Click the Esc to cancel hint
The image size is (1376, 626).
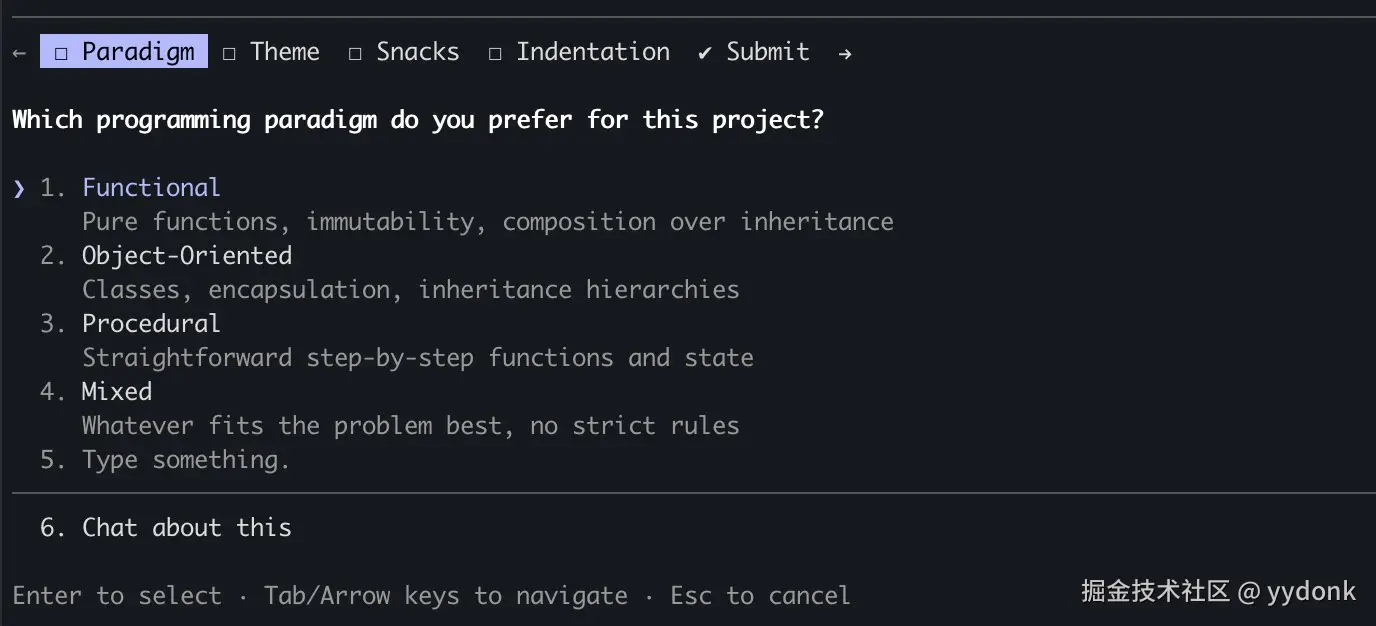760,596
